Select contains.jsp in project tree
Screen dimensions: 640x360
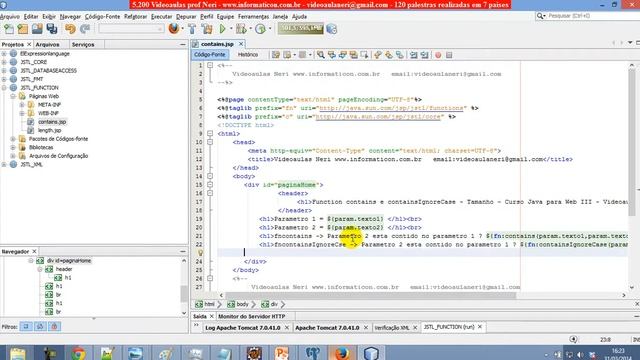point(52,122)
